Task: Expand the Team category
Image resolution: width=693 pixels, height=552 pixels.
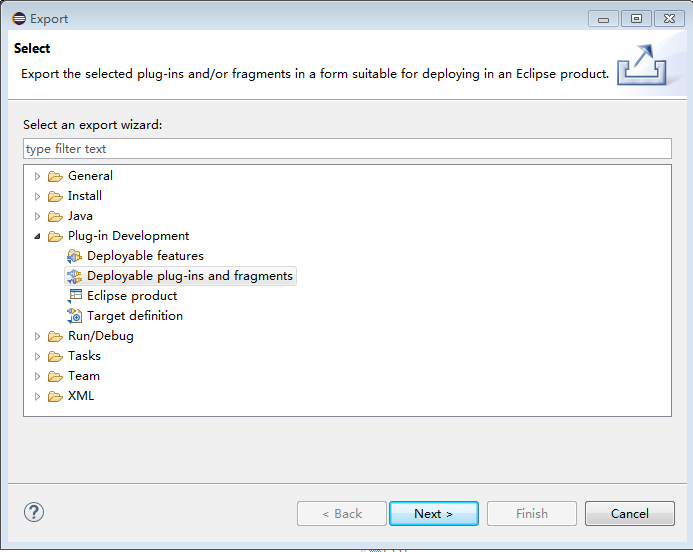Action: (38, 376)
